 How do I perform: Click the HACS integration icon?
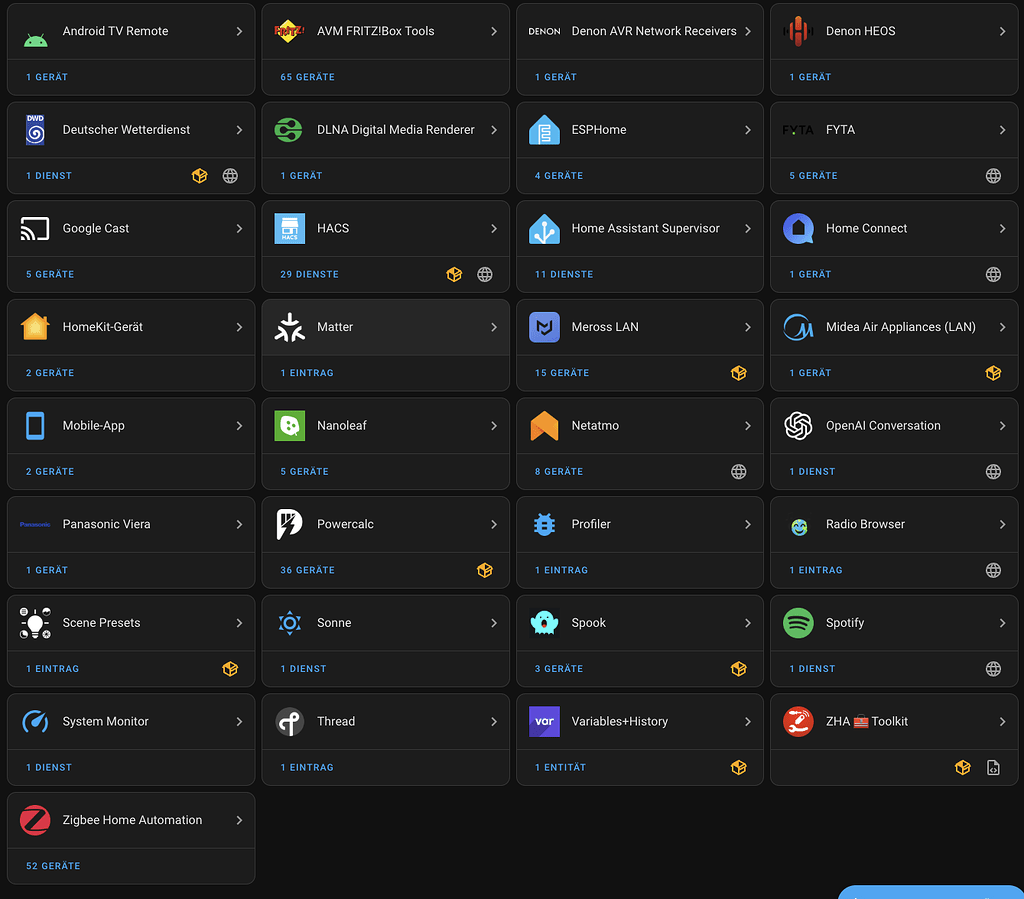coord(289,228)
